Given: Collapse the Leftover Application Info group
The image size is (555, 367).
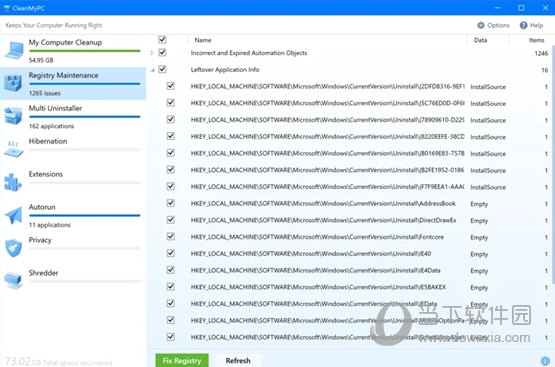Looking at the screenshot, I should [153, 70].
